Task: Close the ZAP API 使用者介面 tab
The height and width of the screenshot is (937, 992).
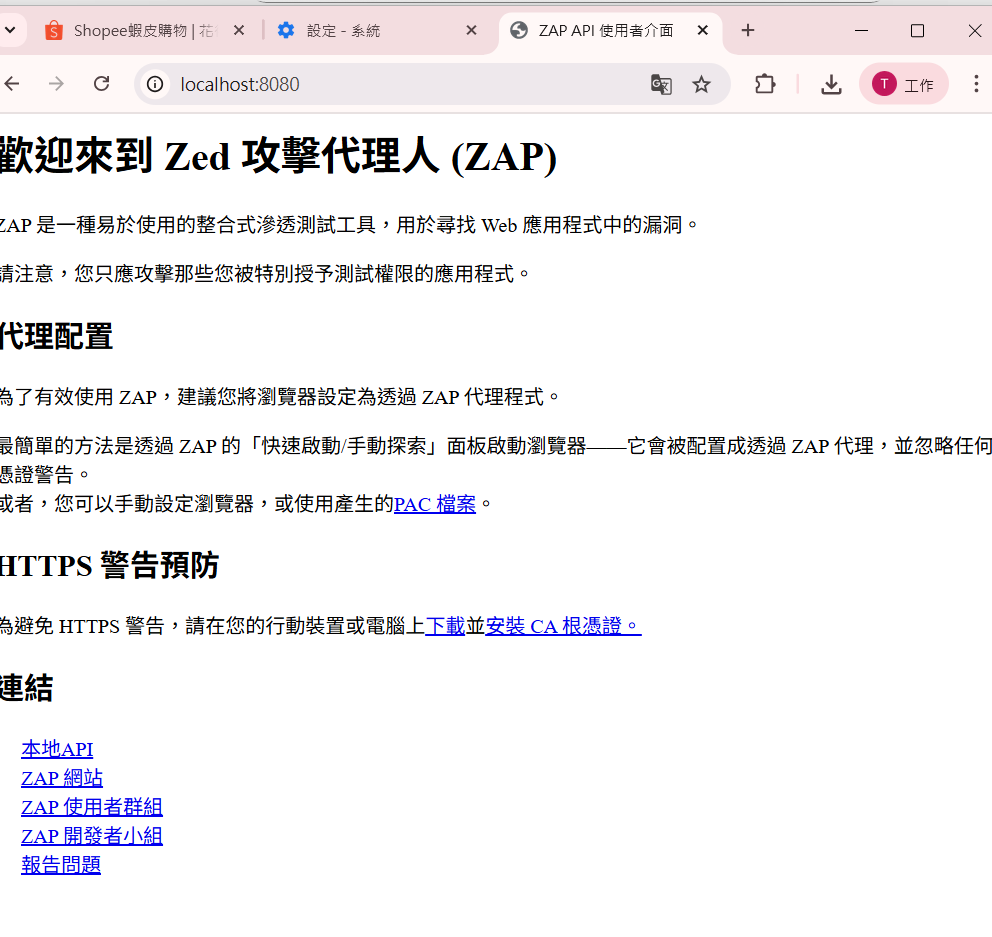Action: (x=702, y=30)
